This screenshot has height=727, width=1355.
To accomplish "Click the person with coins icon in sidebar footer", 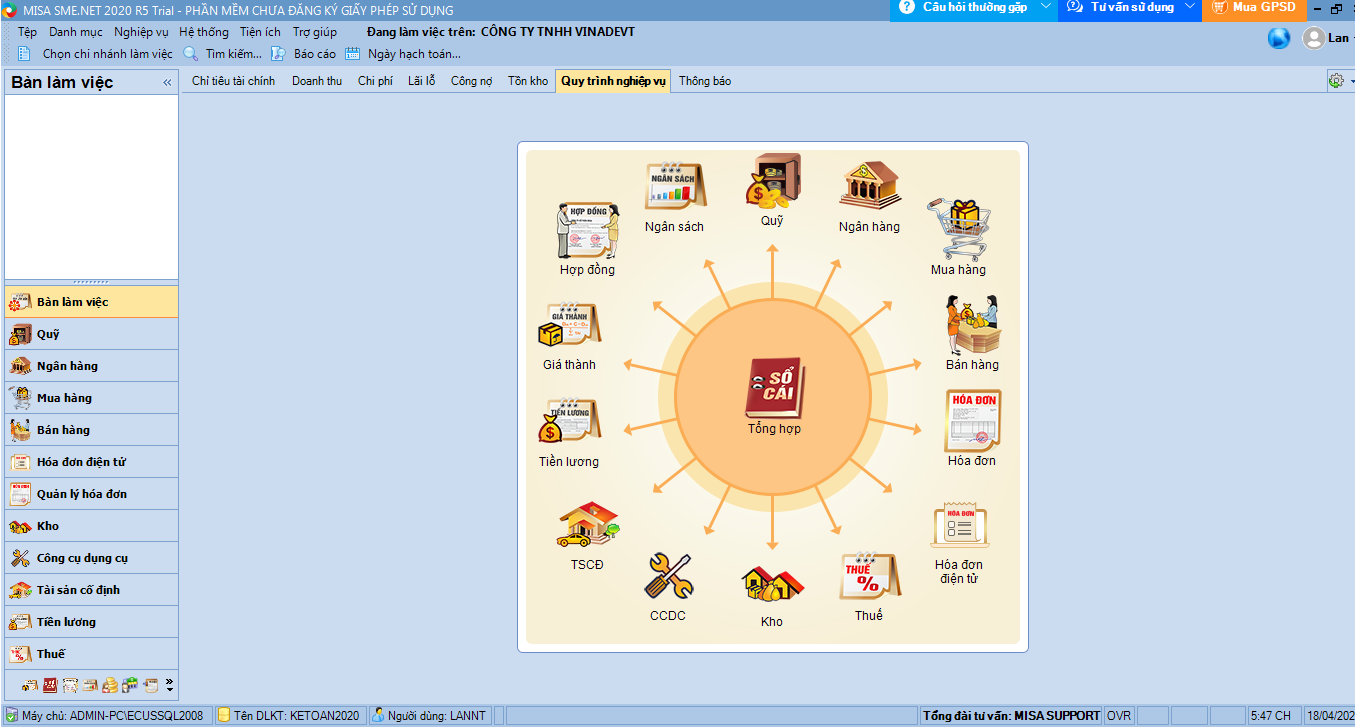I will [x=110, y=685].
